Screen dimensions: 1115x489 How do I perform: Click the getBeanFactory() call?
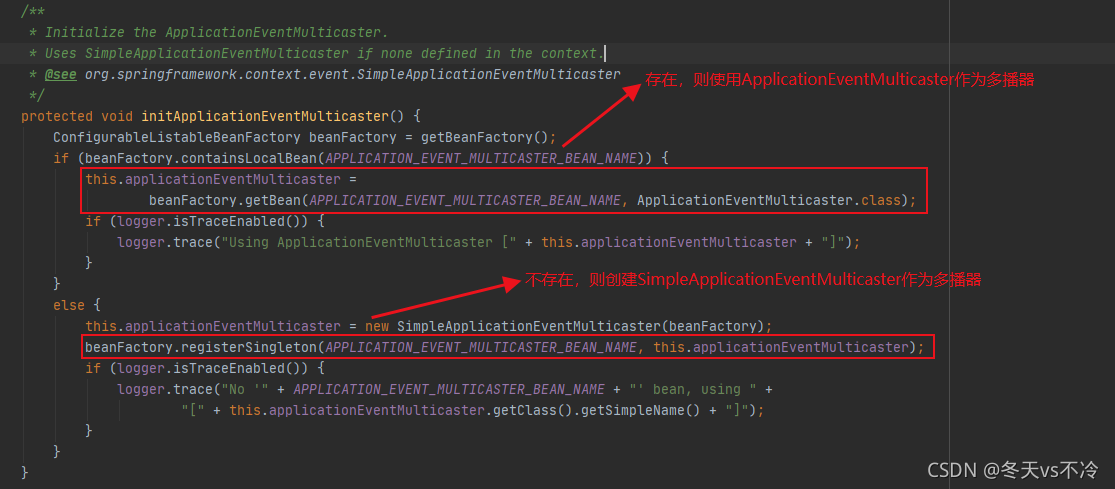click(x=483, y=137)
